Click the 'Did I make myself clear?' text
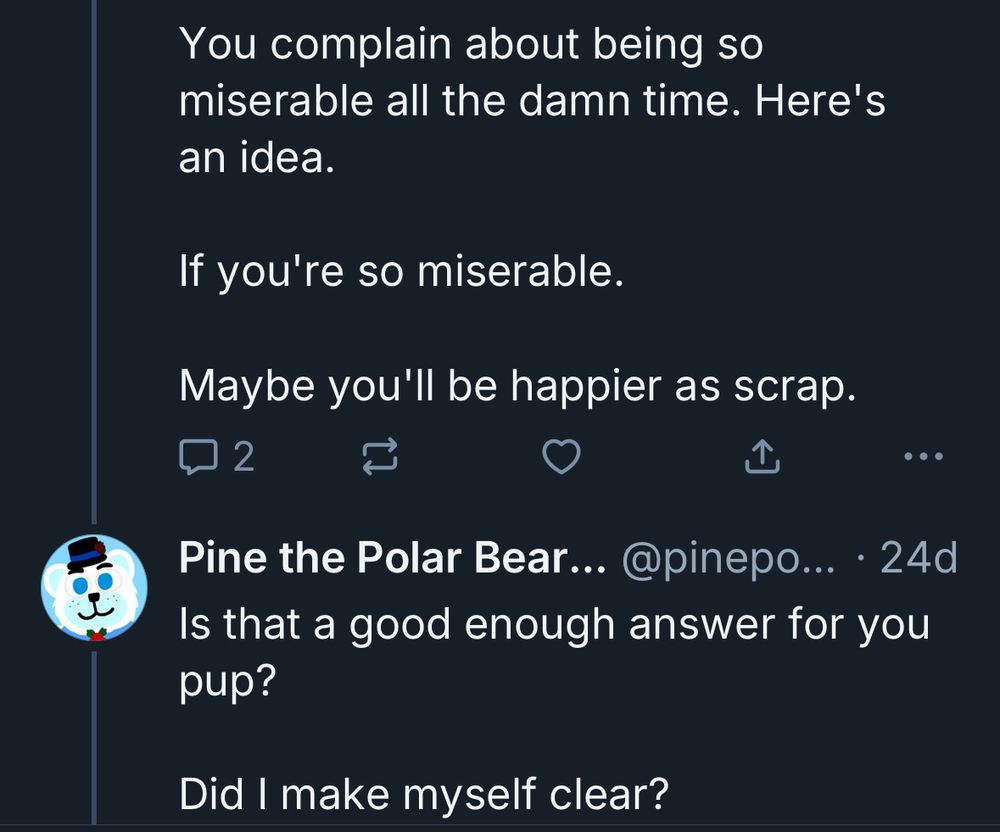 423,795
